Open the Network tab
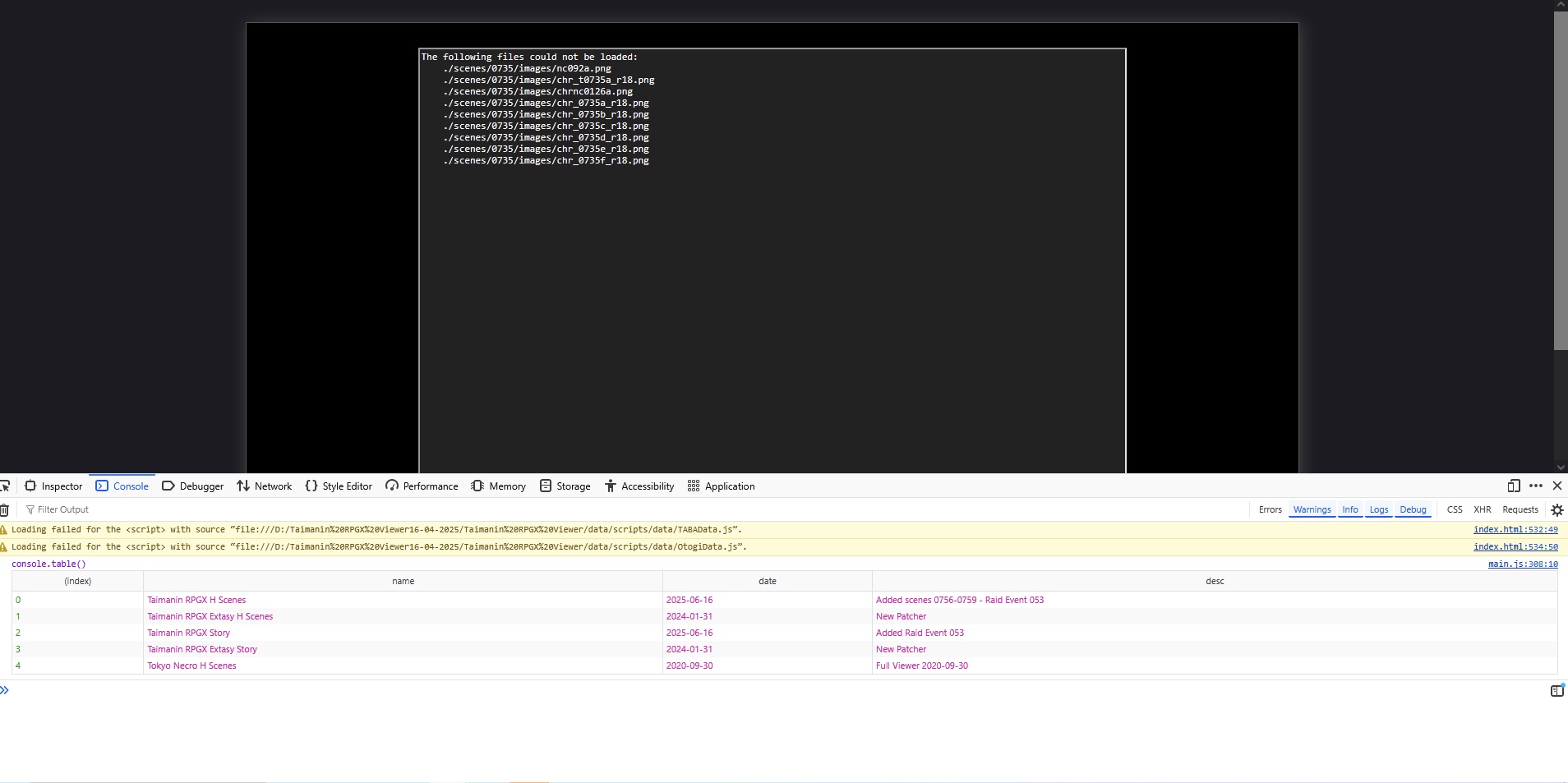 (x=265, y=486)
